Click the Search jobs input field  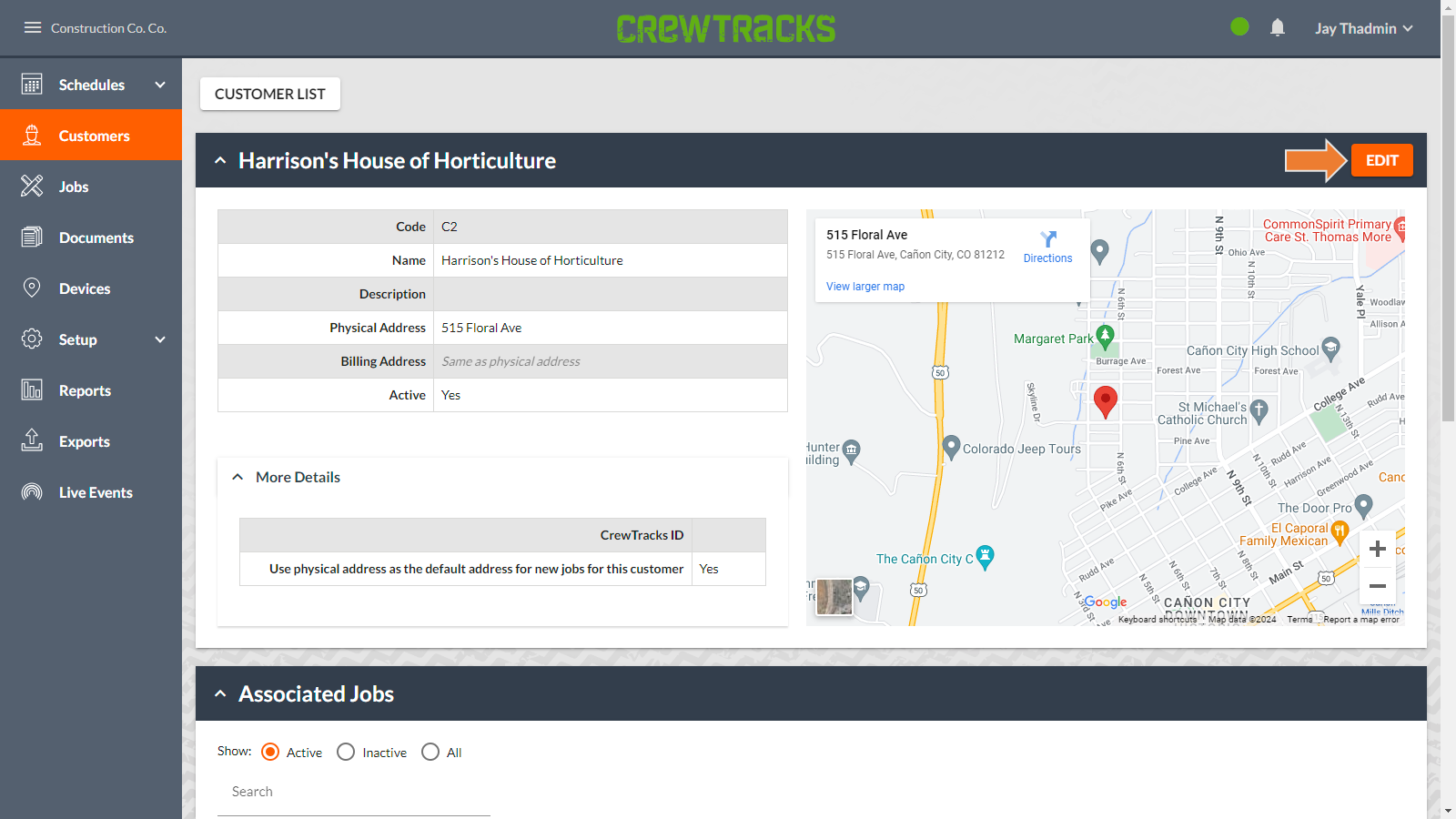[354, 792]
